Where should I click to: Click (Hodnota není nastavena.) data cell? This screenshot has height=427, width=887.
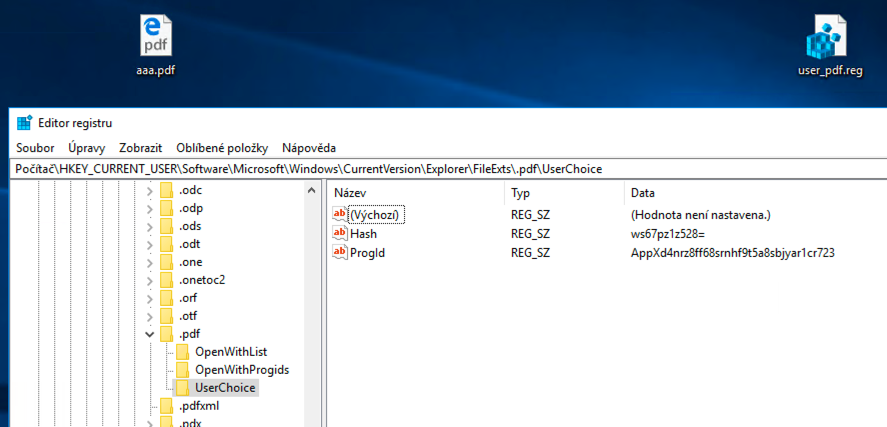pyautogui.click(x=701, y=215)
